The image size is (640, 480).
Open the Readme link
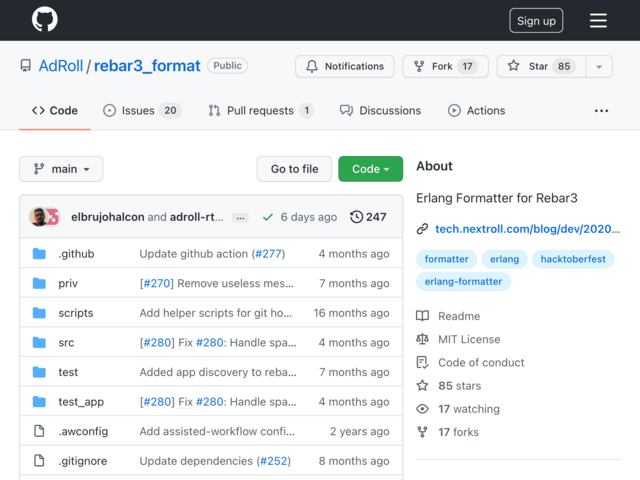tap(459, 316)
